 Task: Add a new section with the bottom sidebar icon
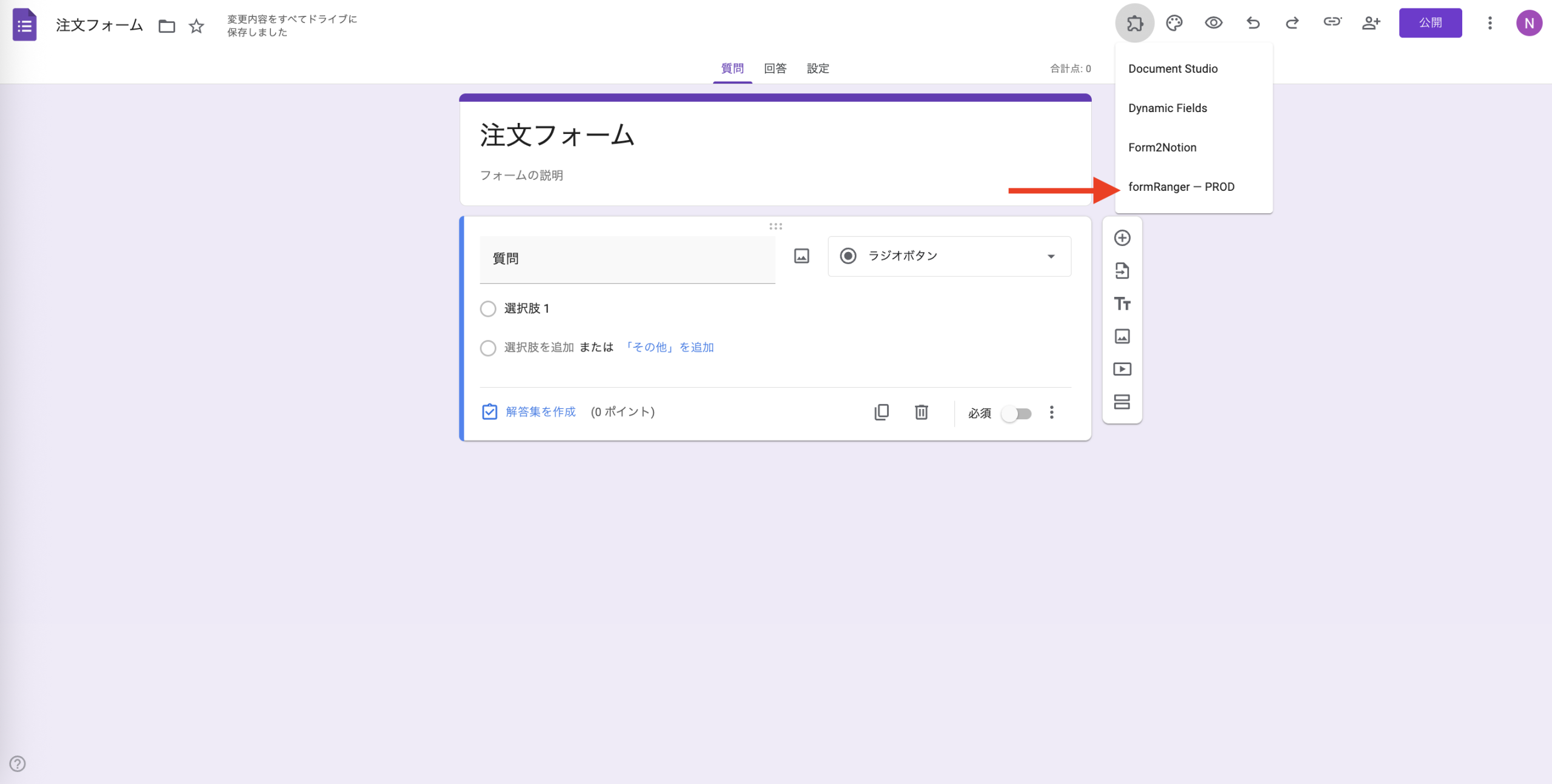[x=1122, y=402]
